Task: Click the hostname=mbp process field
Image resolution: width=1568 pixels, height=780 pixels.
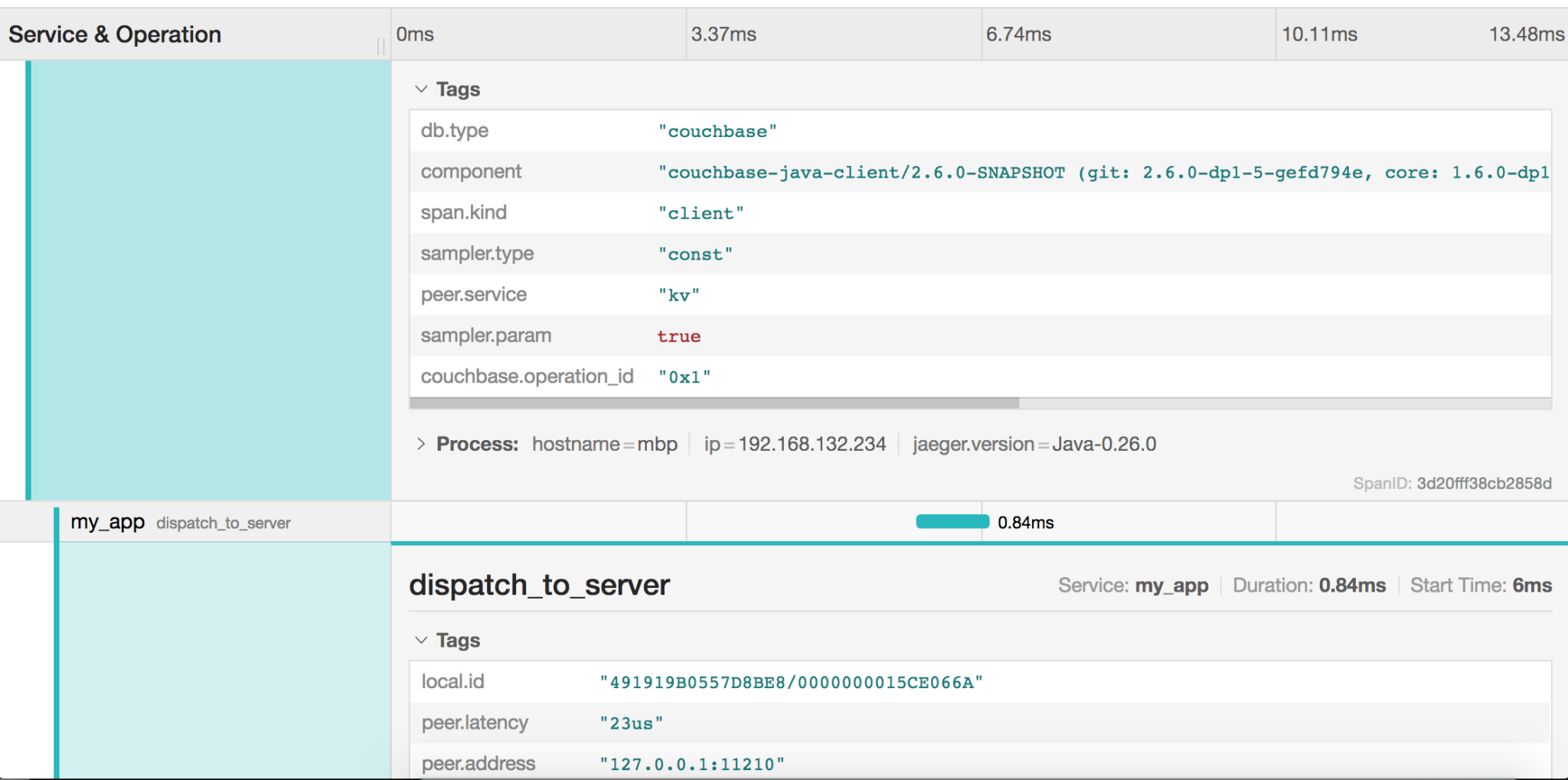Action: pos(604,443)
